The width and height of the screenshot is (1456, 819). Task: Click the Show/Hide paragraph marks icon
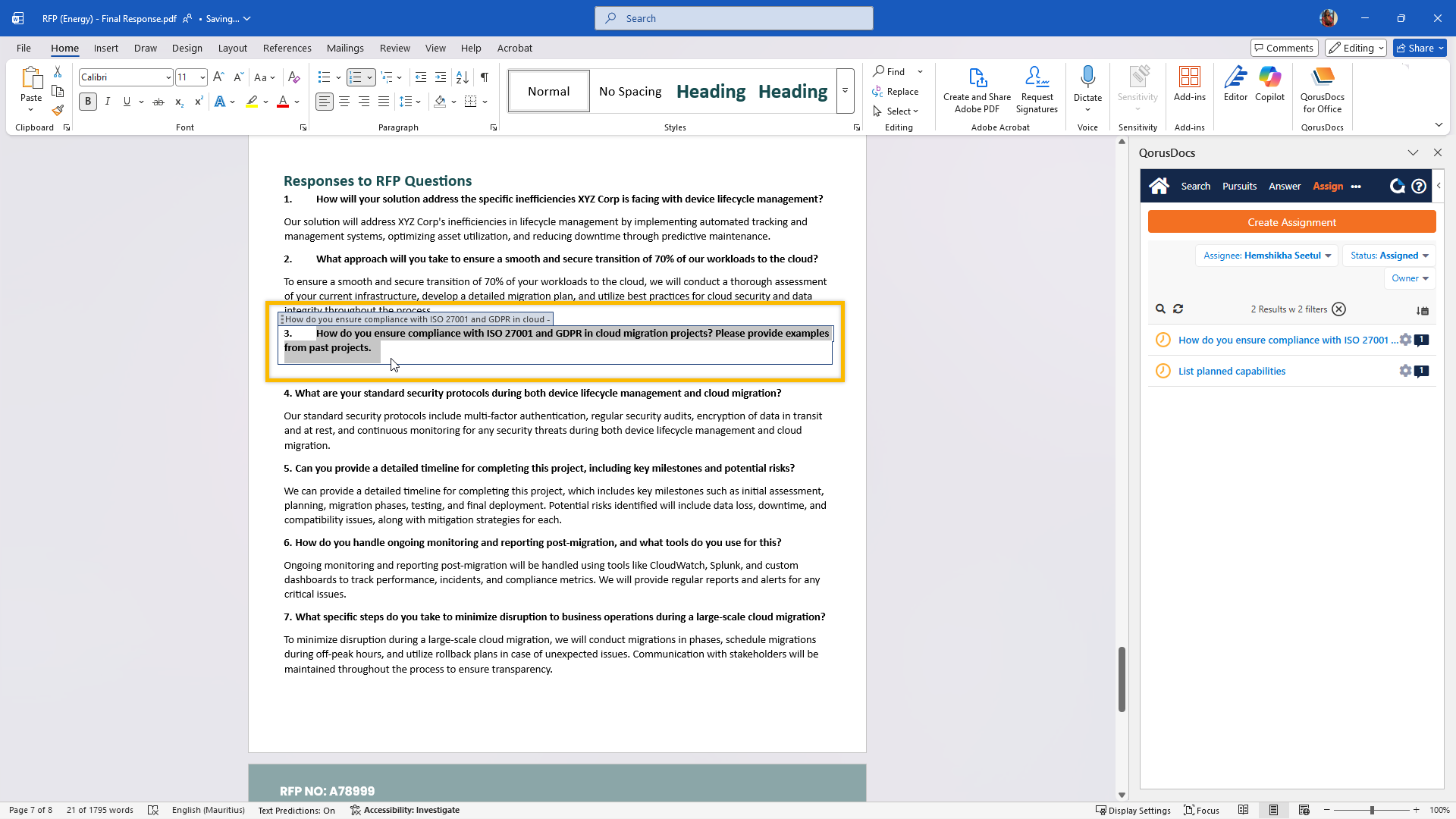point(484,77)
